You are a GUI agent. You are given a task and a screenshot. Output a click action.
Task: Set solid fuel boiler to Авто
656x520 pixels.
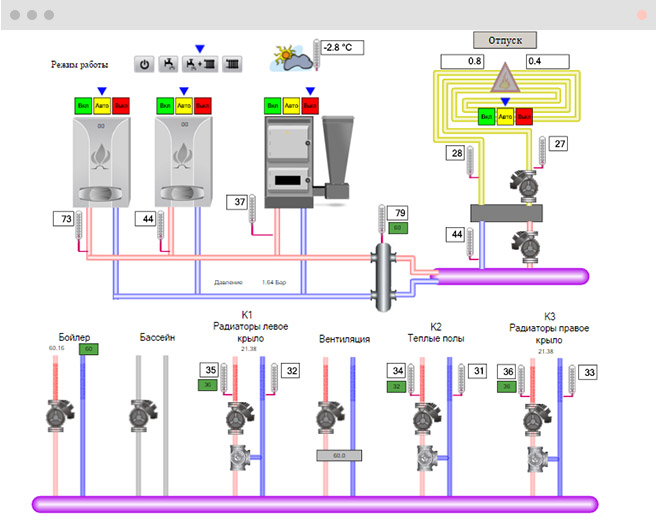coord(291,106)
